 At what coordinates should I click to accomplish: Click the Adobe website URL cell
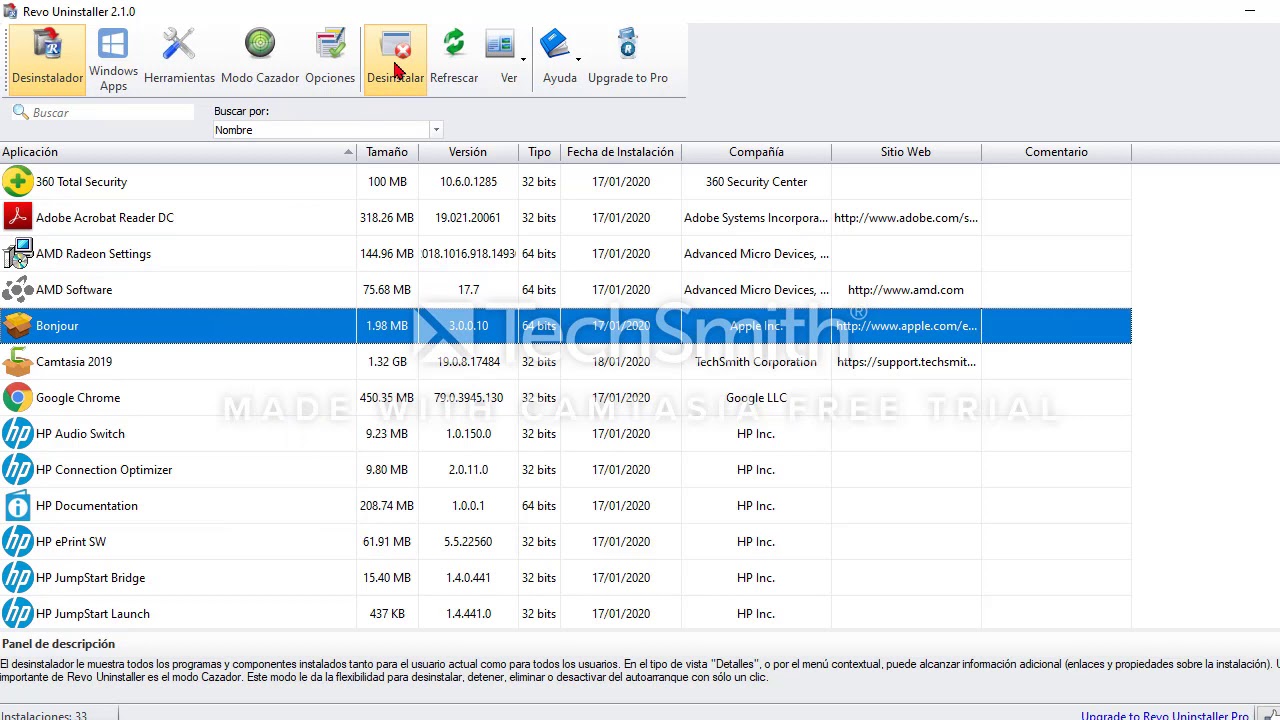pos(906,218)
